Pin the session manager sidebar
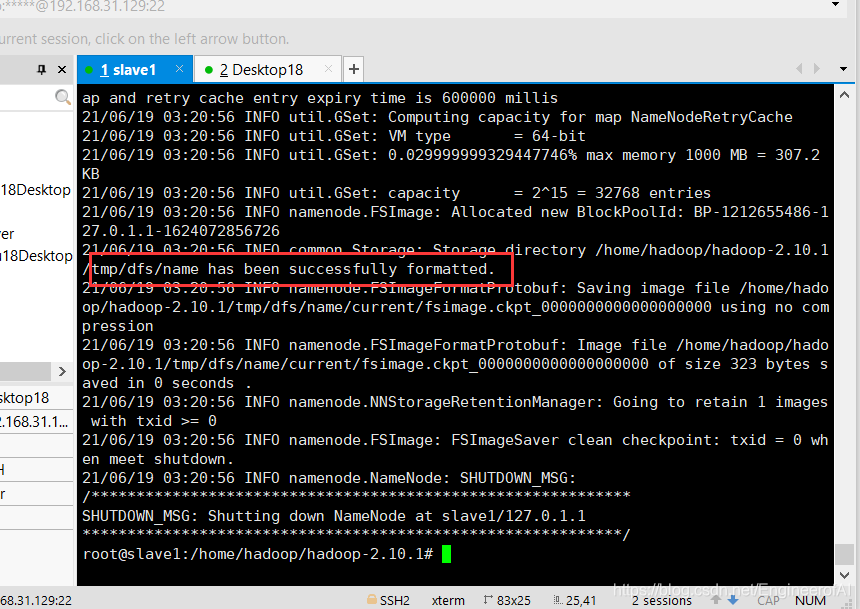 (41, 70)
